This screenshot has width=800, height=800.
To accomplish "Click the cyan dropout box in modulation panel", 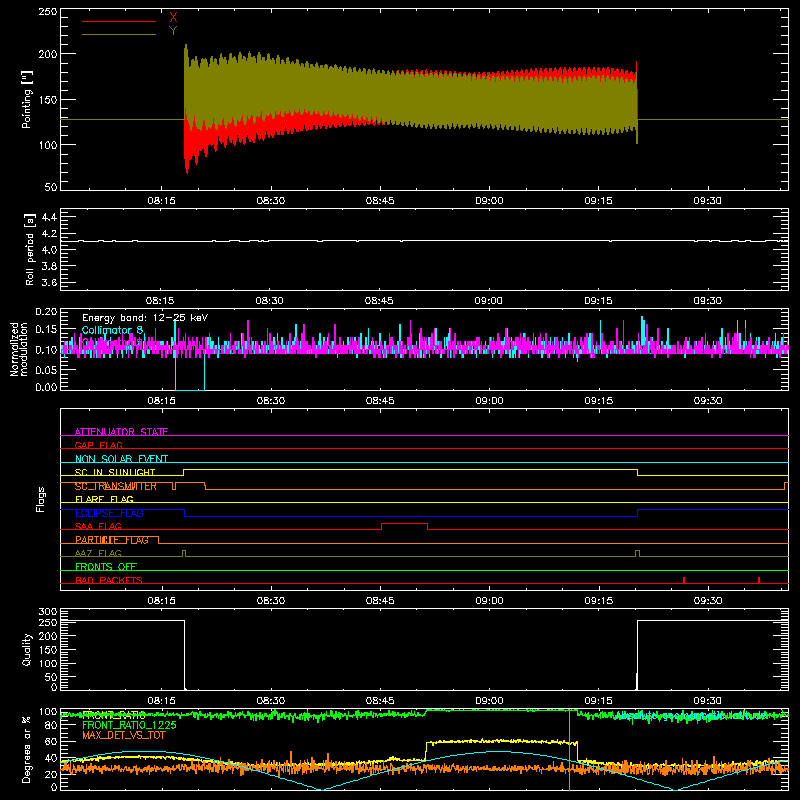I will [x=190, y=372].
